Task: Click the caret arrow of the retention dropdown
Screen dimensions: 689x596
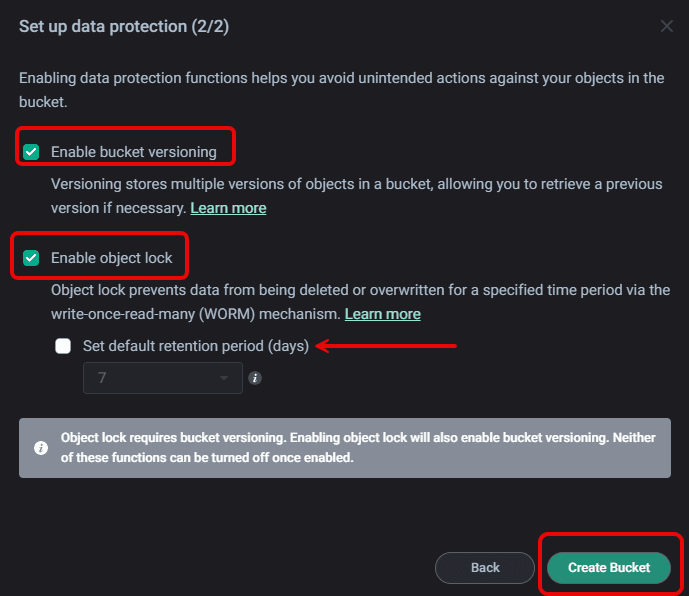Action: (x=224, y=378)
